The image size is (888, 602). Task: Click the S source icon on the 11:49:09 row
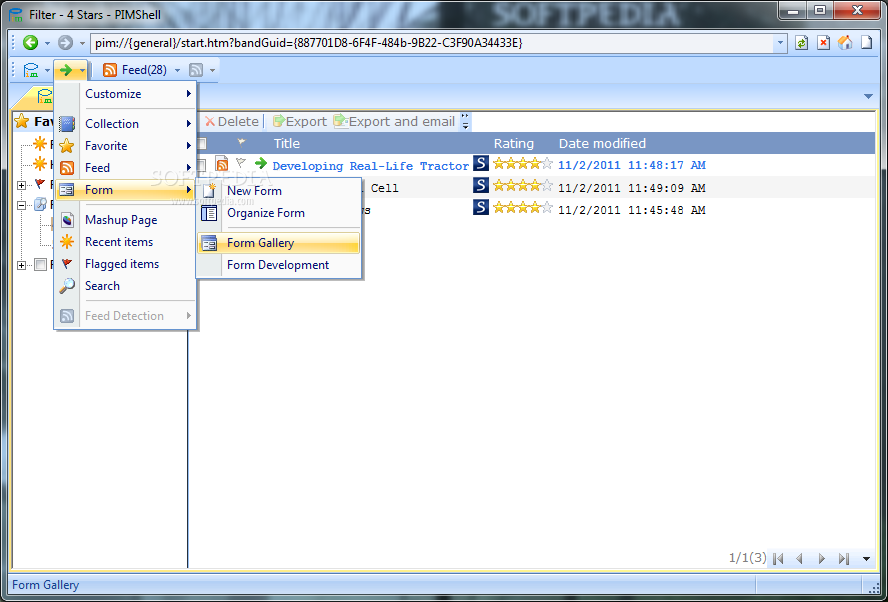point(481,185)
